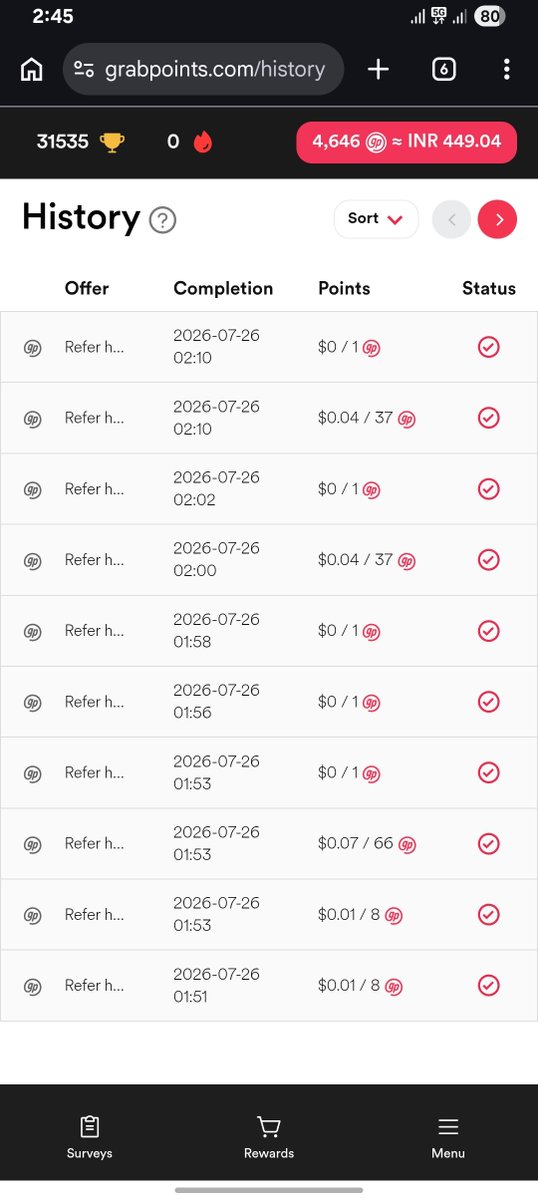Open the History help question mark icon
538x1200 pixels.
162,220
